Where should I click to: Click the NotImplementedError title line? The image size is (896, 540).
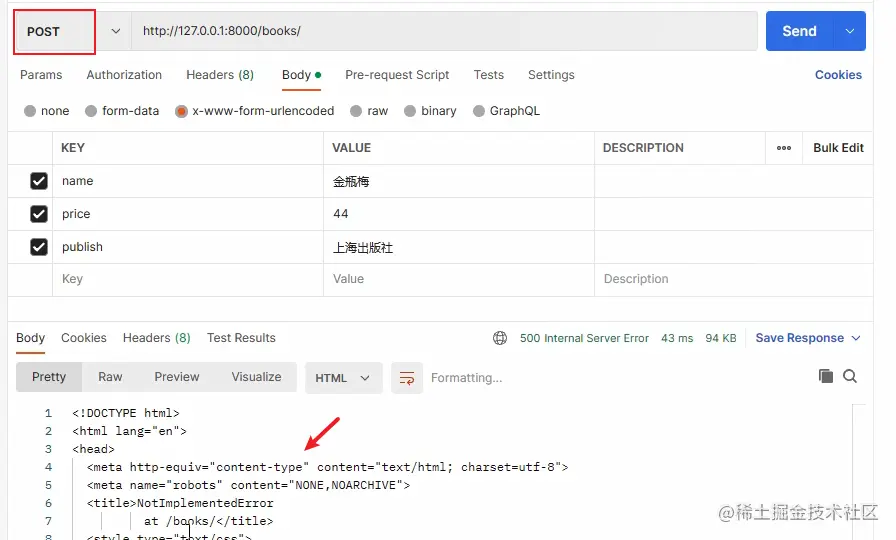point(180,503)
